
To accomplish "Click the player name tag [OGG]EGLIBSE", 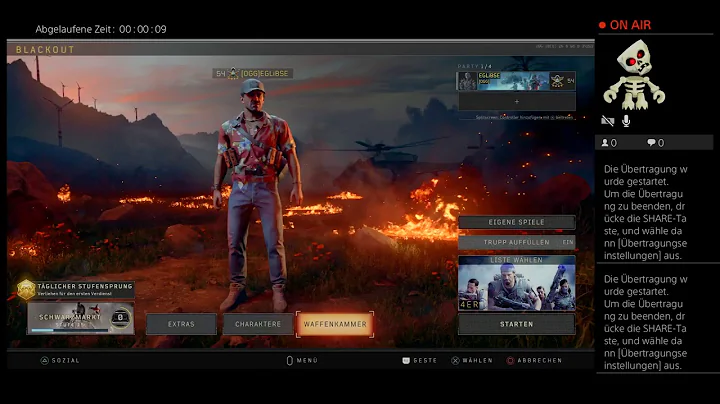I will pyautogui.click(x=264, y=73).
